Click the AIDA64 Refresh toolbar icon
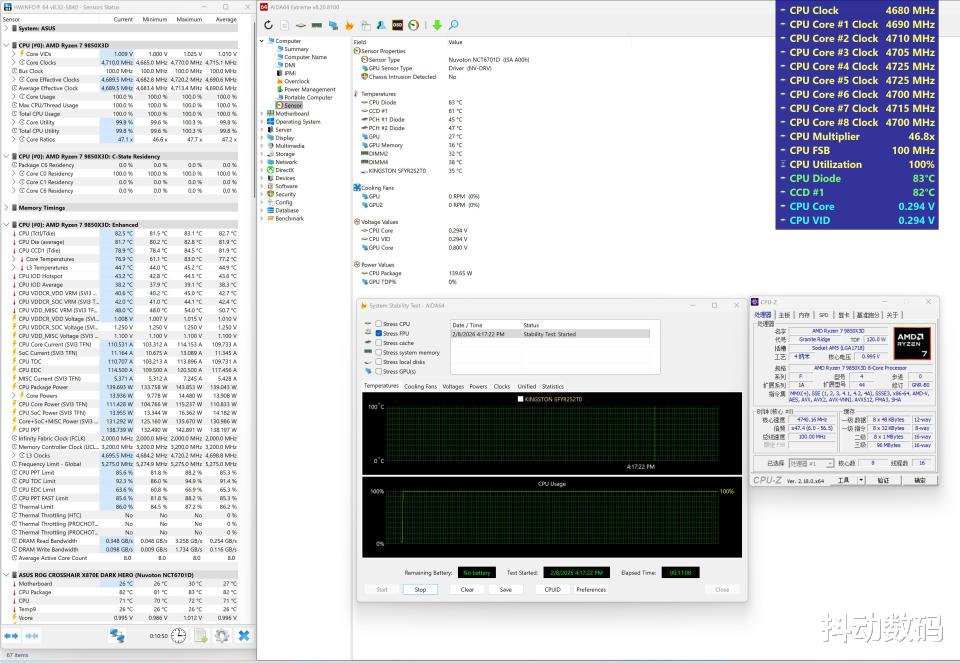The image size is (960, 663). tap(268, 25)
